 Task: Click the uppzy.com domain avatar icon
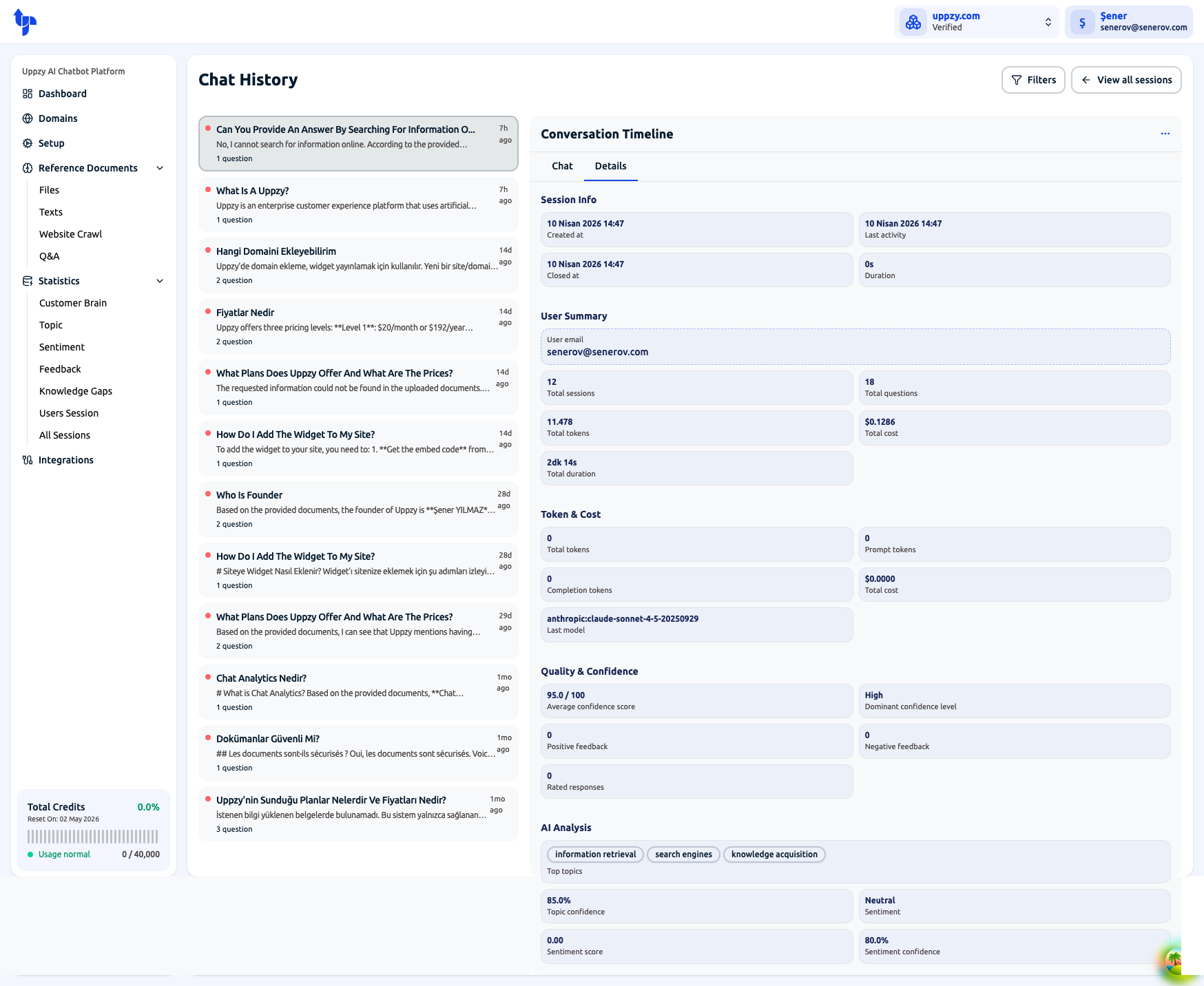point(913,22)
